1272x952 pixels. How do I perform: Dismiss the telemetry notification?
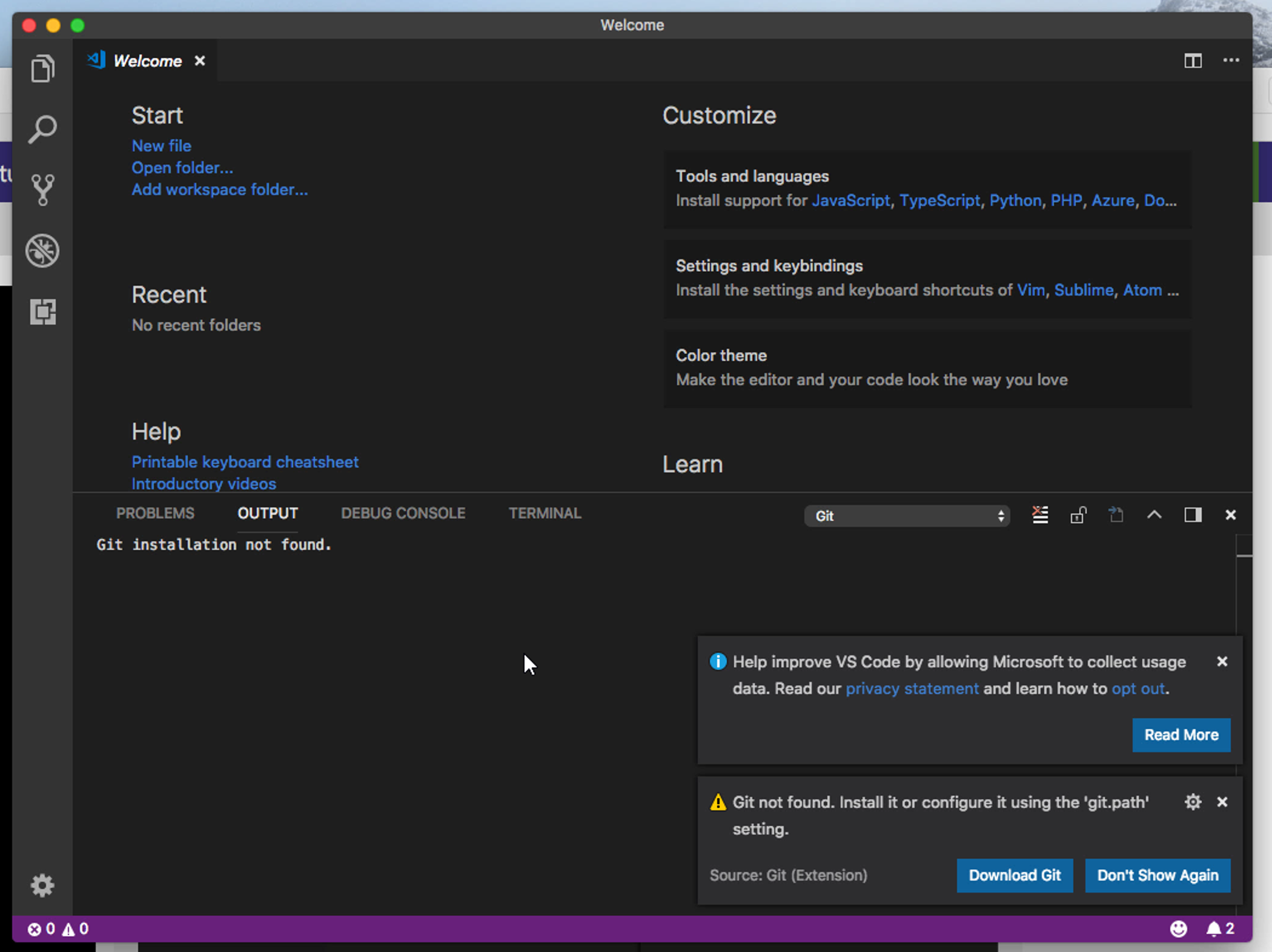[1222, 661]
